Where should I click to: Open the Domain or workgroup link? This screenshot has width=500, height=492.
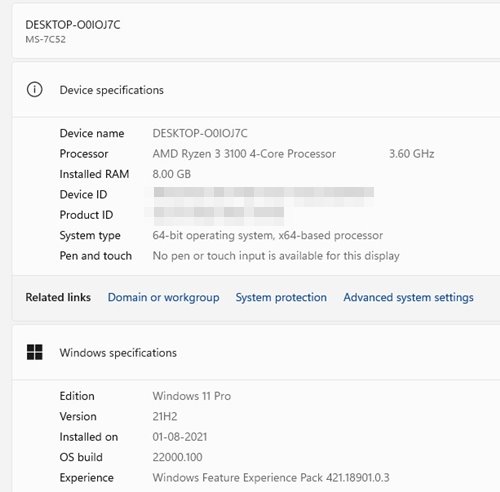(163, 297)
